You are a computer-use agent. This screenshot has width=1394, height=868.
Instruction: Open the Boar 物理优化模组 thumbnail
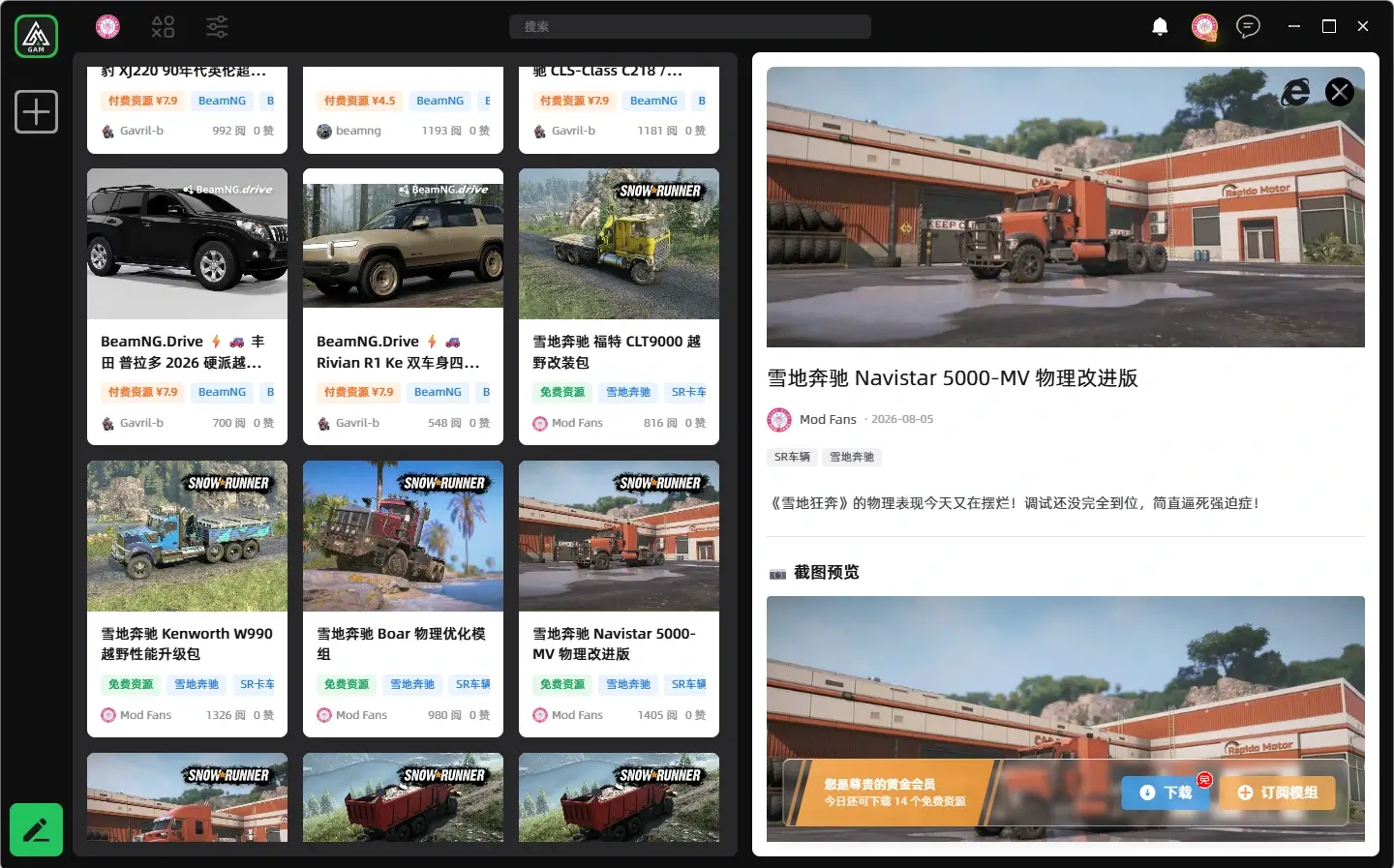point(403,536)
